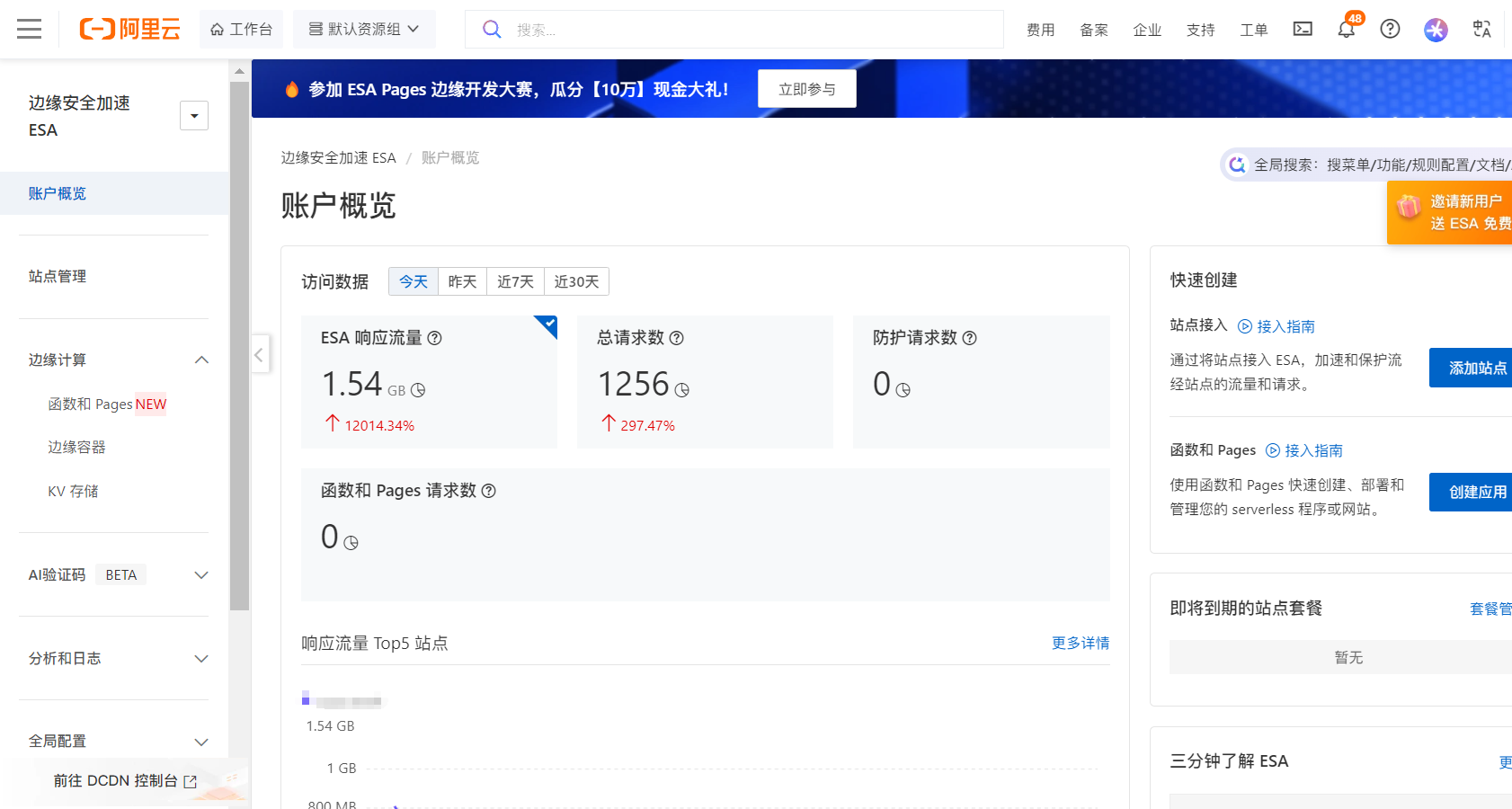1512x809 pixels.
Task: Switch to 账户概览 in sidebar
Action: point(58,193)
